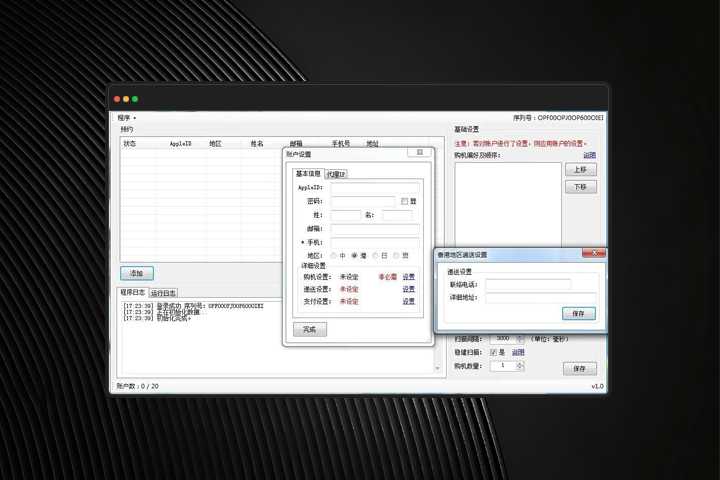Increase the 购机数量 spinner value
Viewport: 720px width, 480px height.
point(520,363)
